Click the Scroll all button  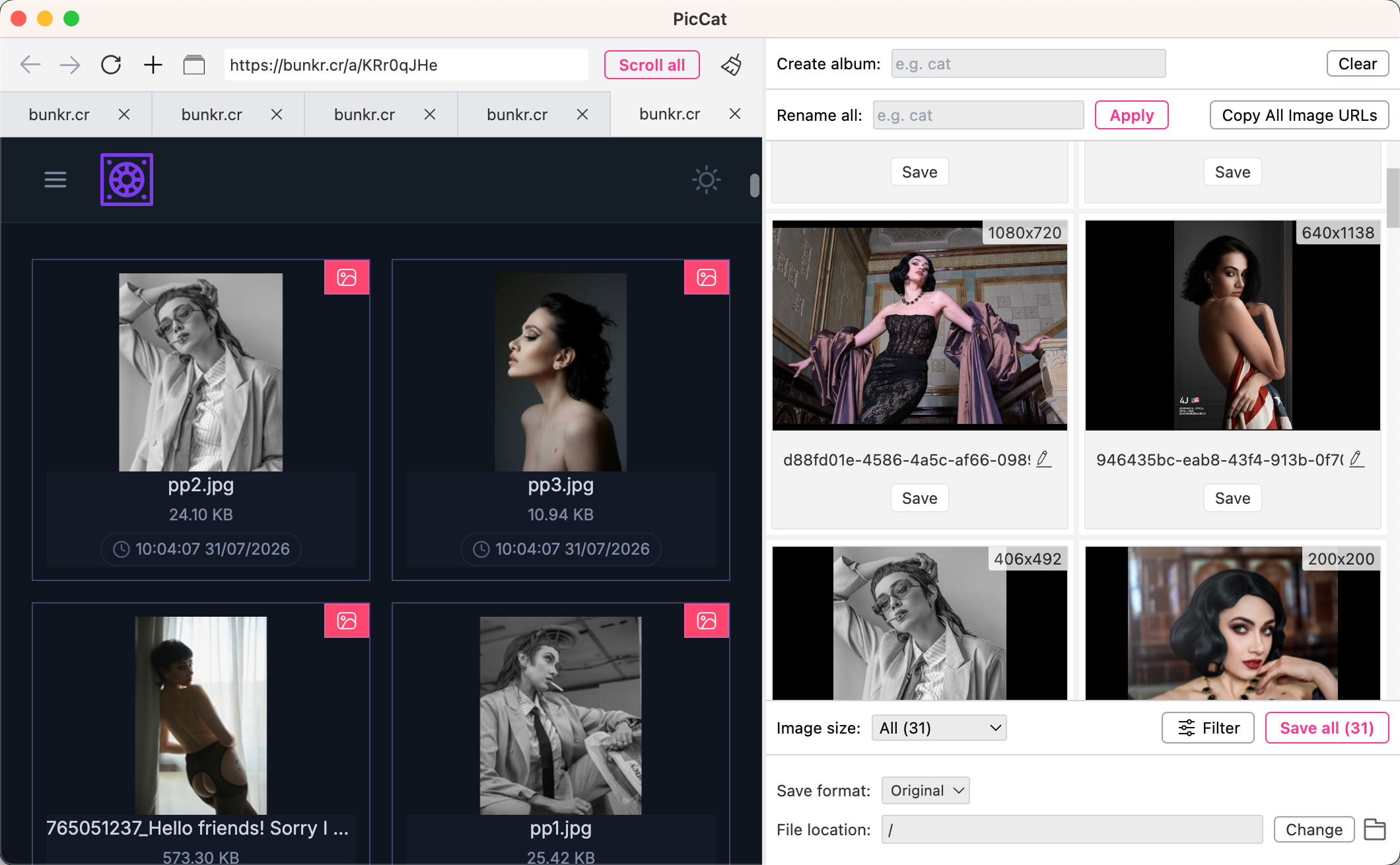tap(652, 65)
